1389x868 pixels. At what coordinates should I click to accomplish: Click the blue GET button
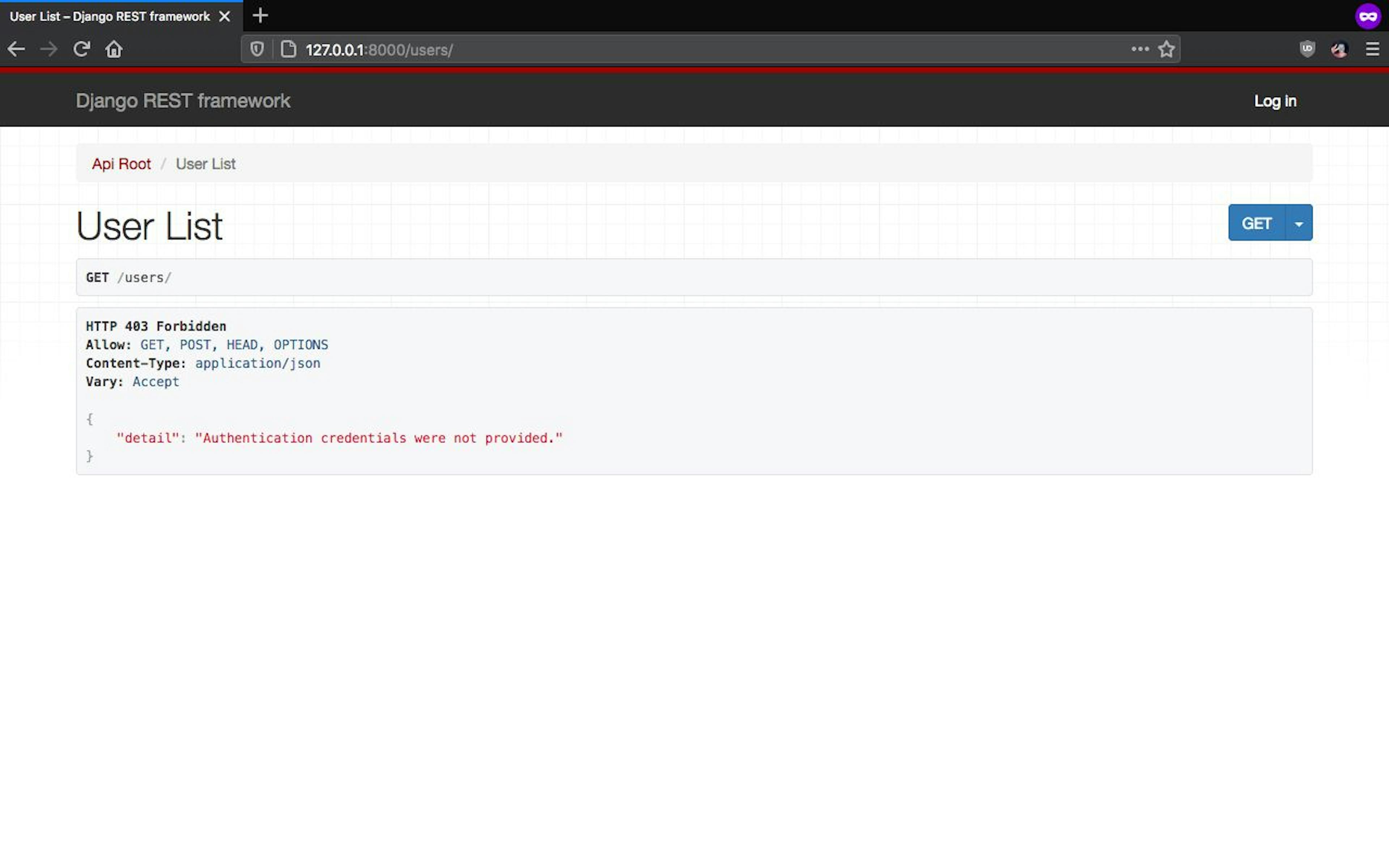pyautogui.click(x=1256, y=223)
